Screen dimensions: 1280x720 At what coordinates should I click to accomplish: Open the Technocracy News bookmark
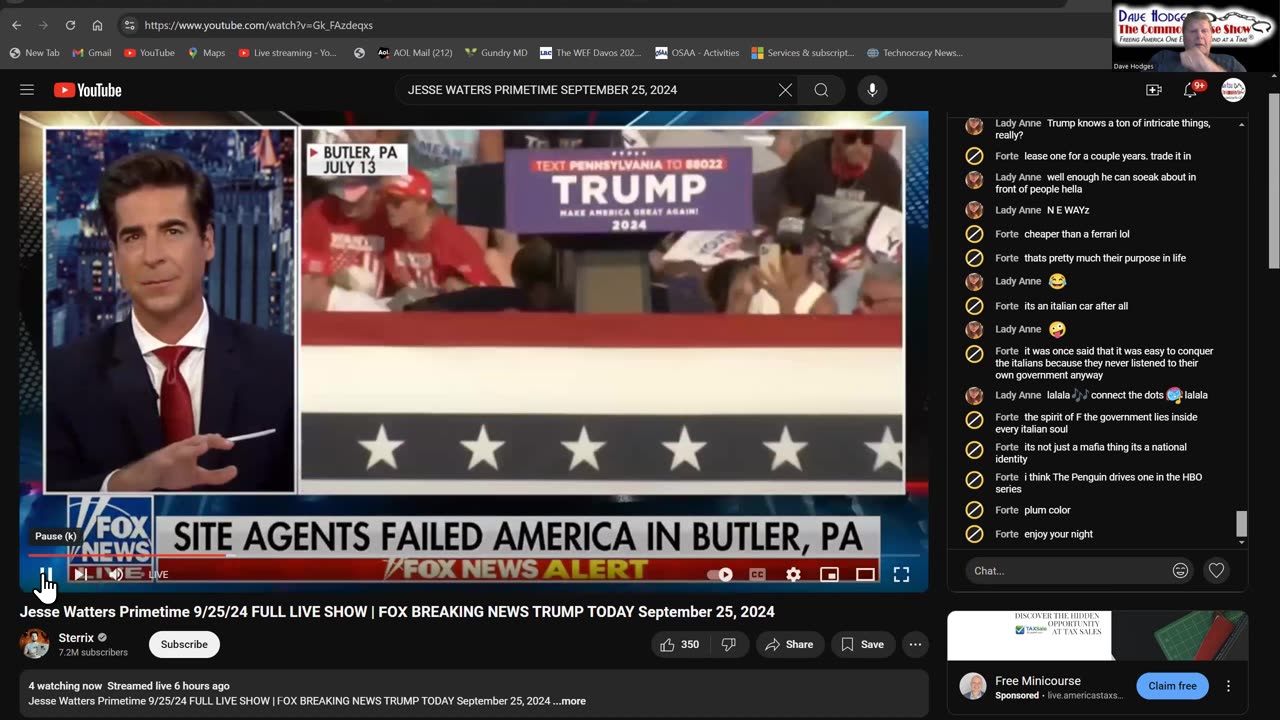pos(914,53)
